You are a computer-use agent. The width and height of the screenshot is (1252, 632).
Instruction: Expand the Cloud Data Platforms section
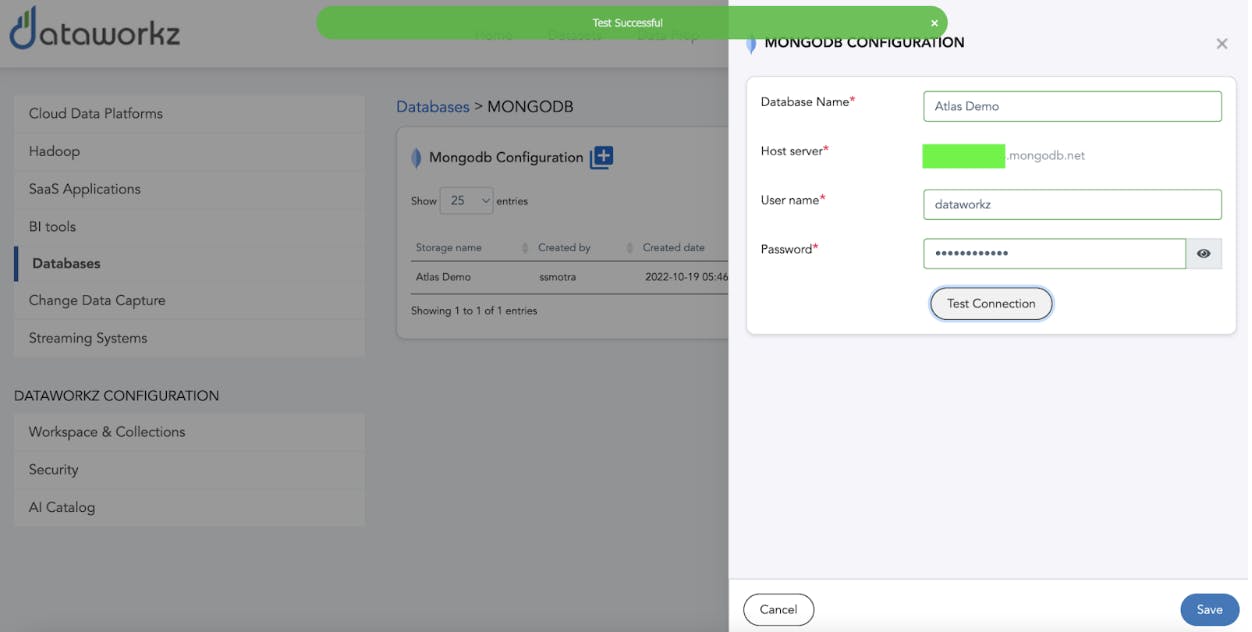click(x=96, y=113)
